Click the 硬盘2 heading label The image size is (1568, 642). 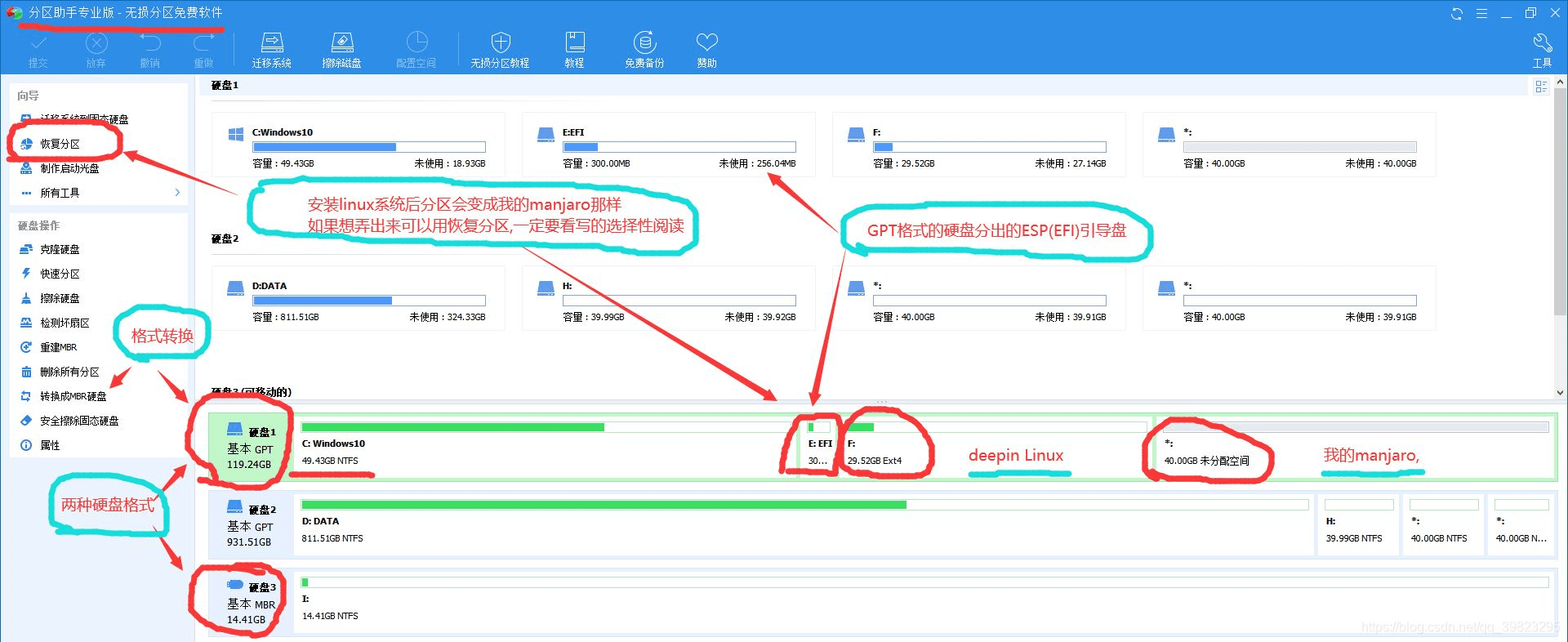click(225, 239)
